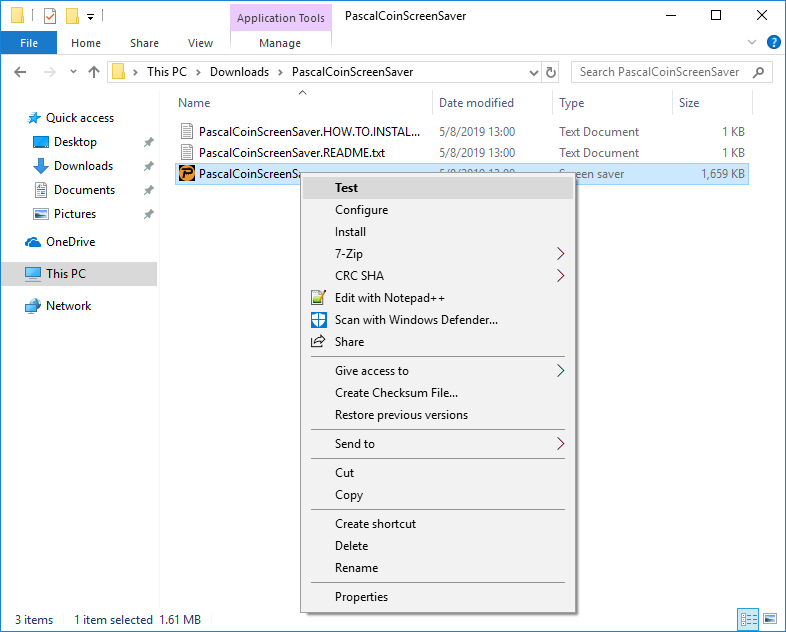Expand the 7-Zip submenu
786x632 pixels.
point(438,254)
